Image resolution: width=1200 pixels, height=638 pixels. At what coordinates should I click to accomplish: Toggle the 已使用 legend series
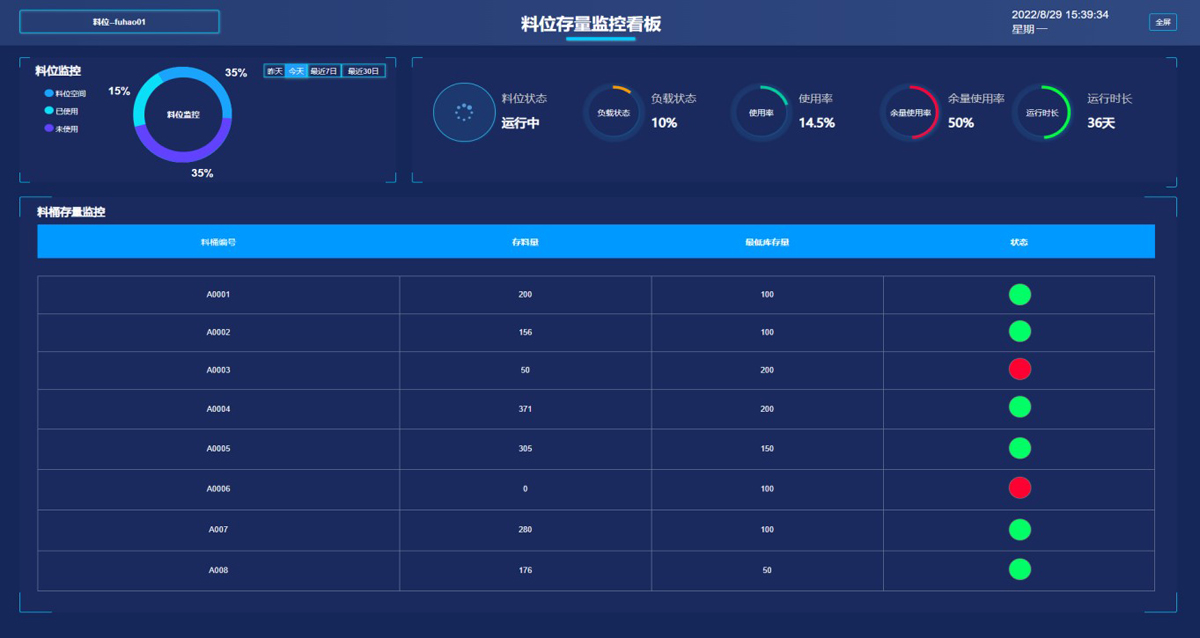coord(62,111)
